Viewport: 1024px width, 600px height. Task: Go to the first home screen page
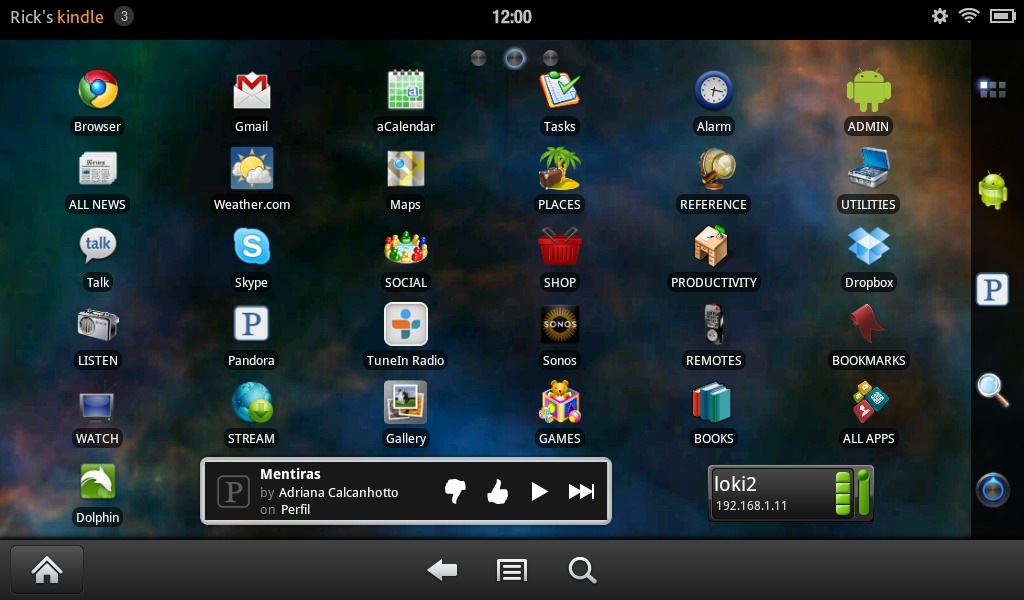(479, 58)
